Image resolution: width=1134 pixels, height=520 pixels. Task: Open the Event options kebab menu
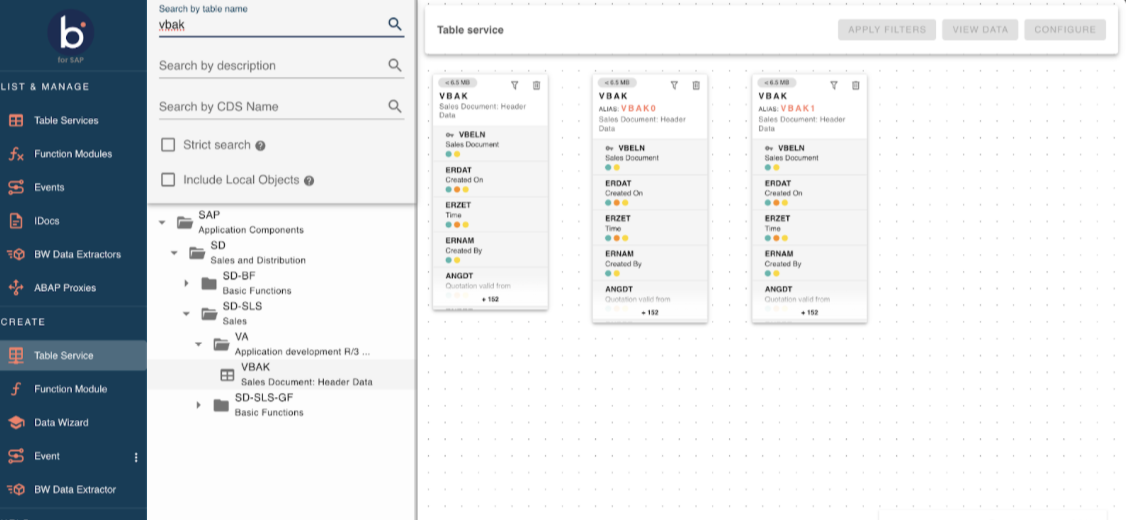pos(136,457)
